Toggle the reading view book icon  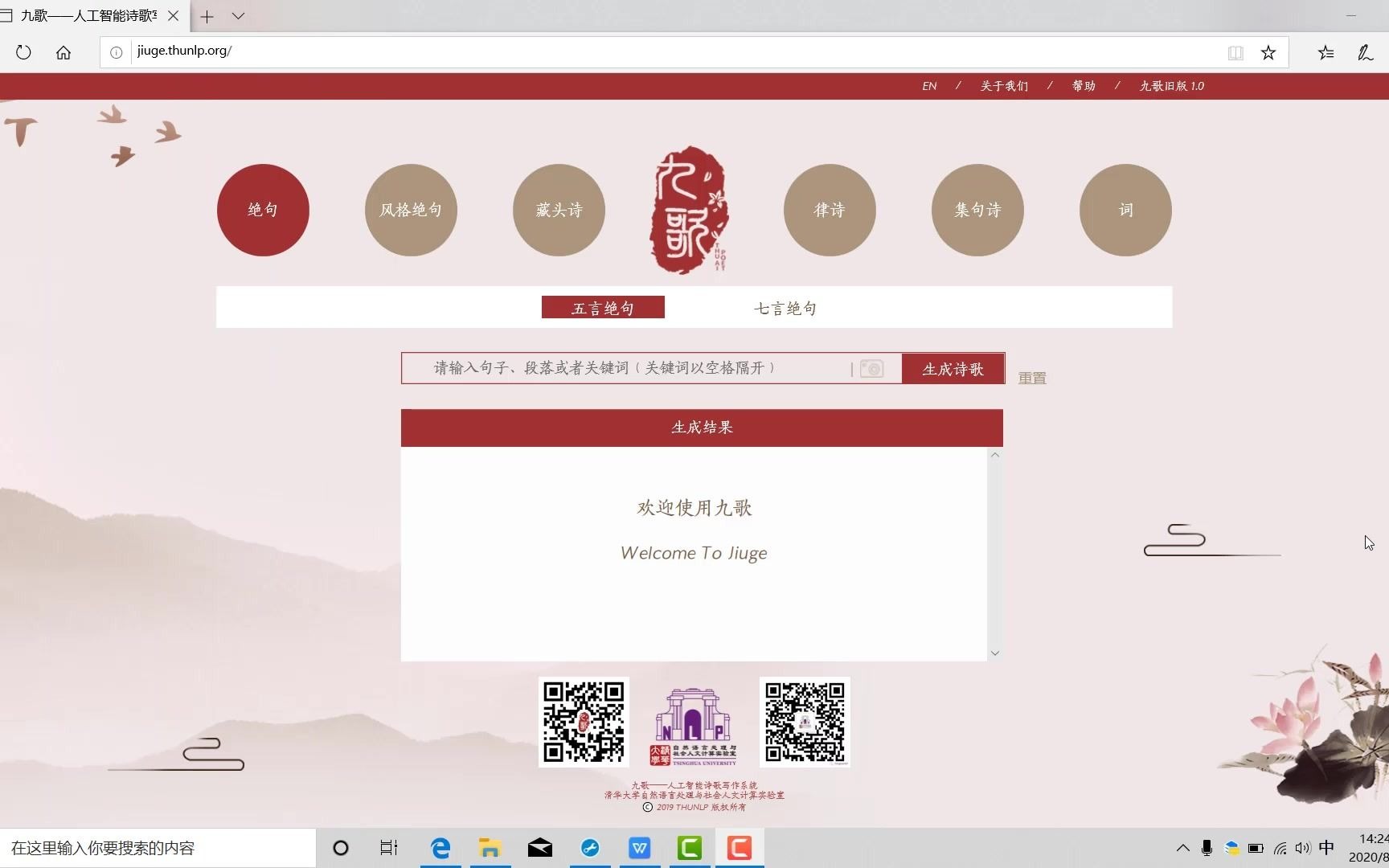coord(1235,53)
